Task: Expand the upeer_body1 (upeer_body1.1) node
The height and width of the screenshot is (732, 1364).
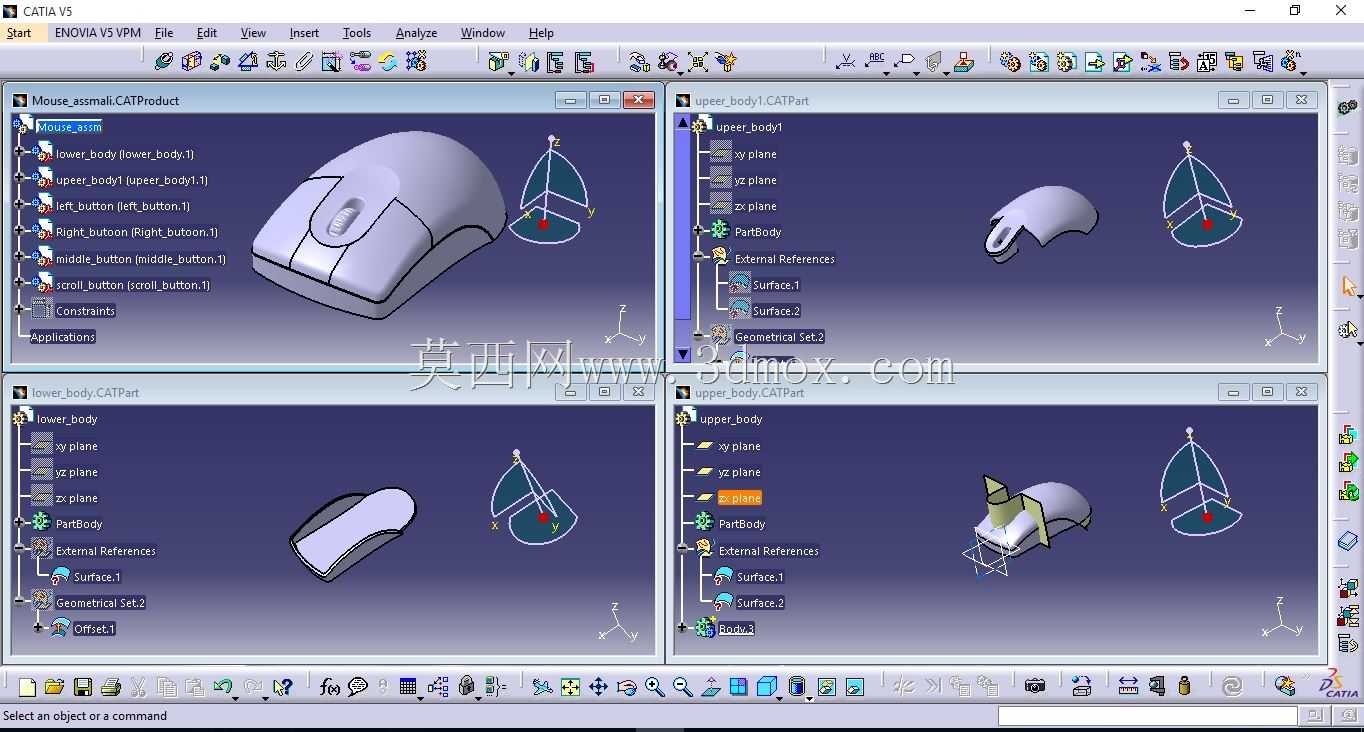Action: coord(19,178)
